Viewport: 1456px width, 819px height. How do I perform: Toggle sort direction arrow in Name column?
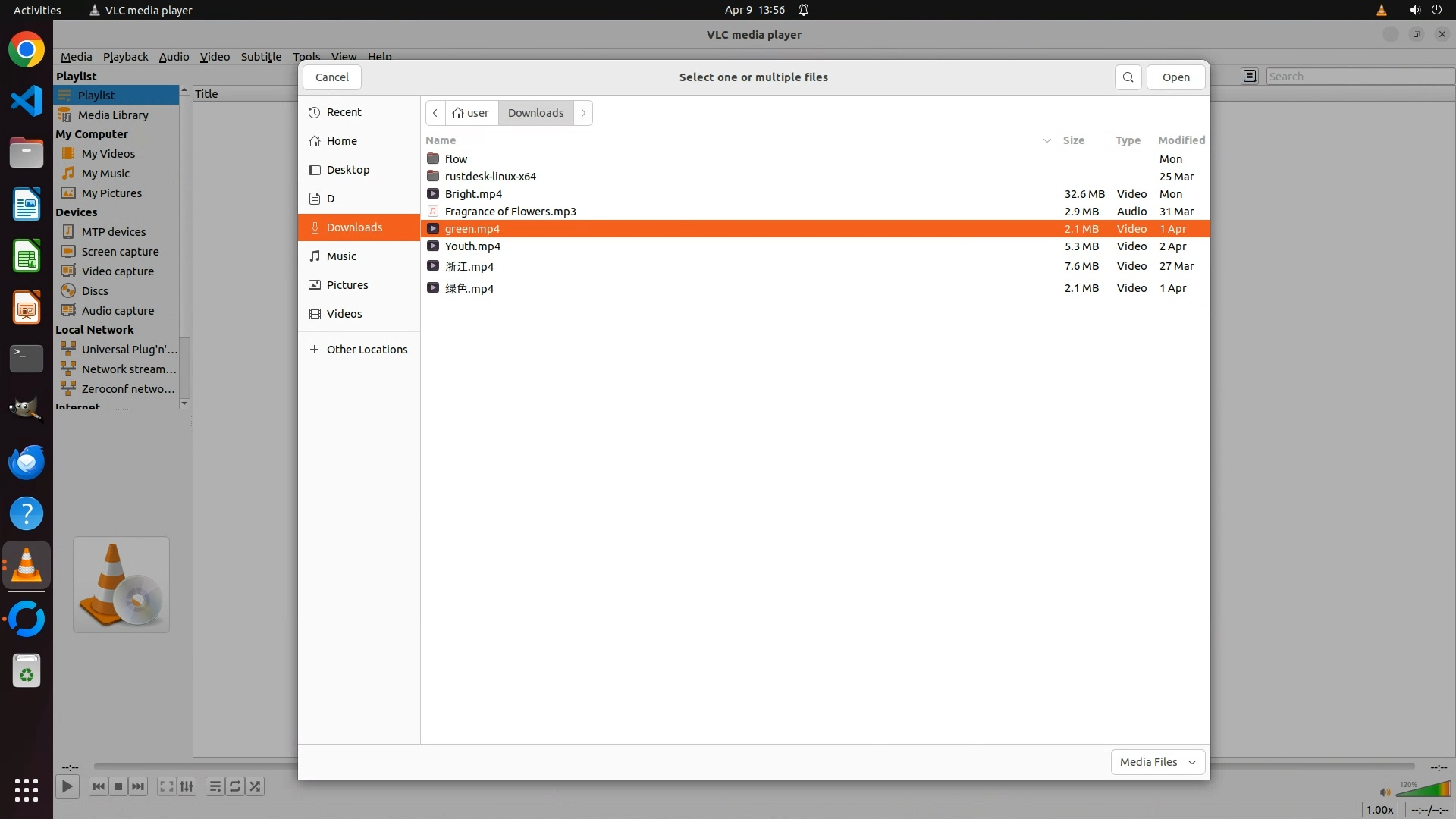click(x=1046, y=140)
